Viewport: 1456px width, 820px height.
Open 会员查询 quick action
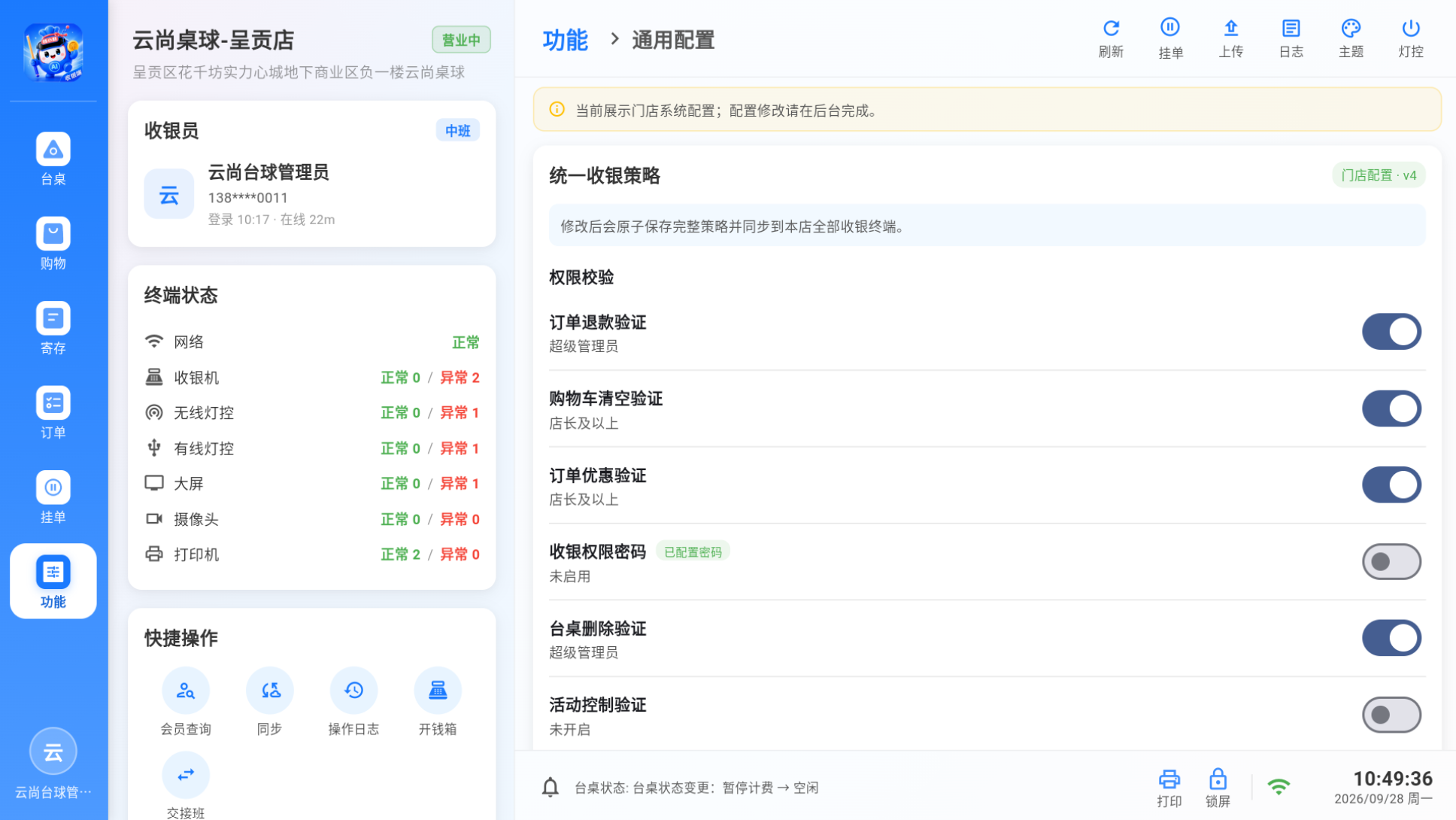coord(186,702)
